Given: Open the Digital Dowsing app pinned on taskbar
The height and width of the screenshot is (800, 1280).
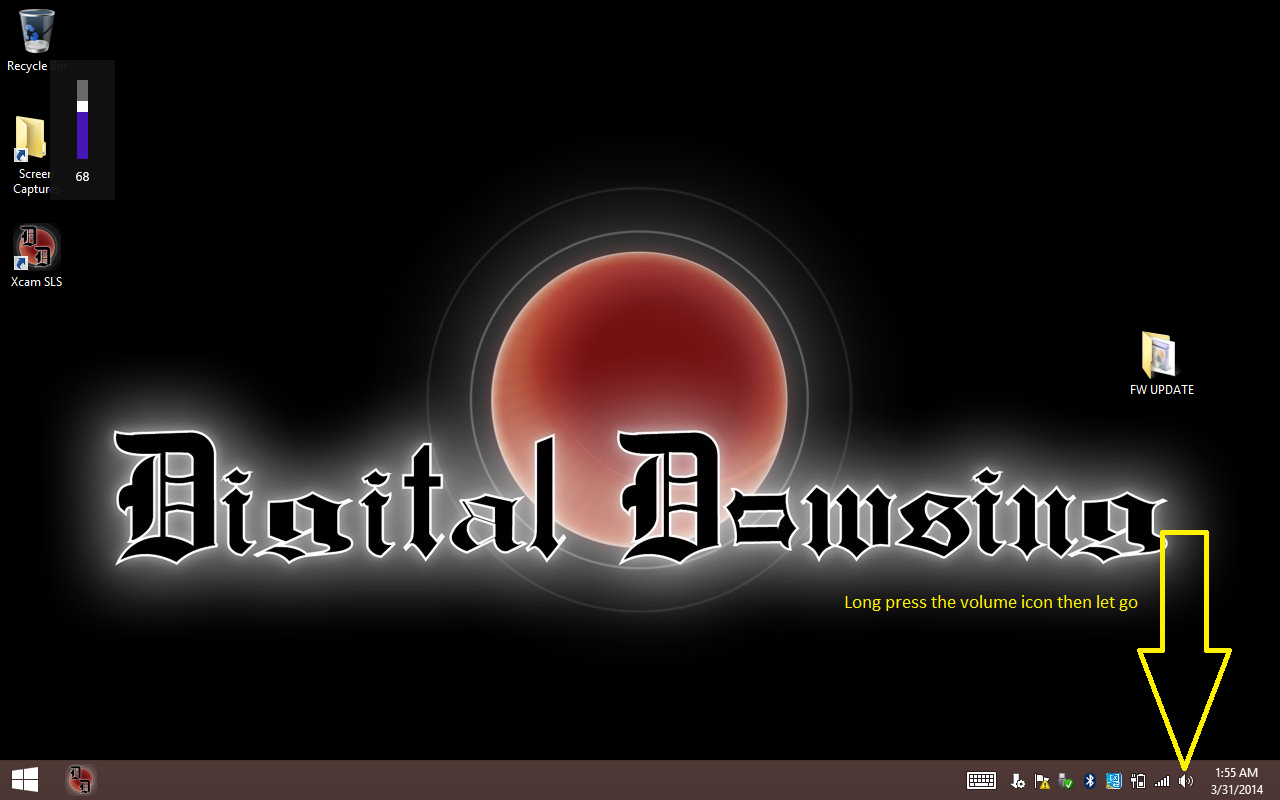Looking at the screenshot, I should point(80,780).
